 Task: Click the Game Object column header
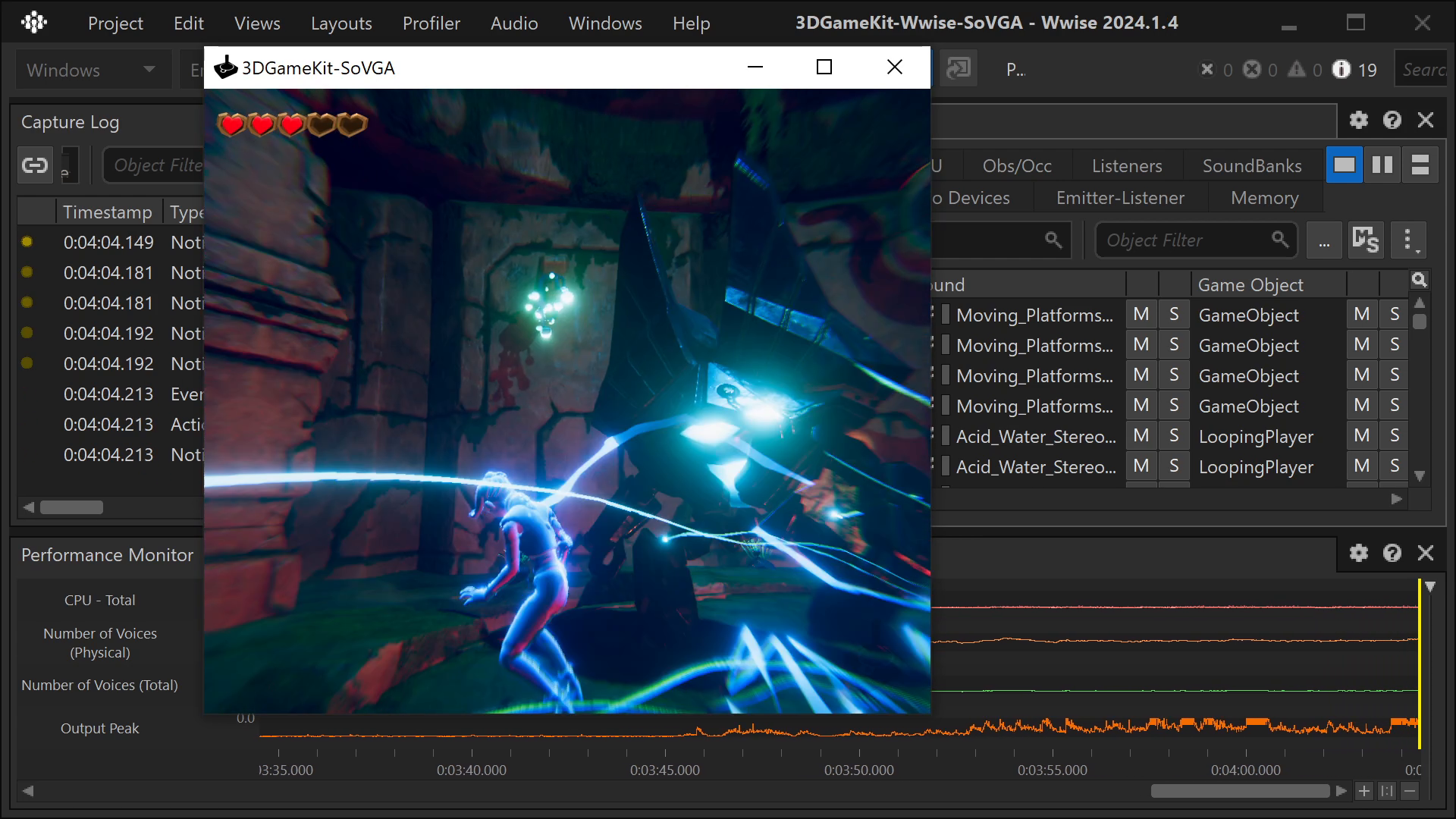(1268, 284)
